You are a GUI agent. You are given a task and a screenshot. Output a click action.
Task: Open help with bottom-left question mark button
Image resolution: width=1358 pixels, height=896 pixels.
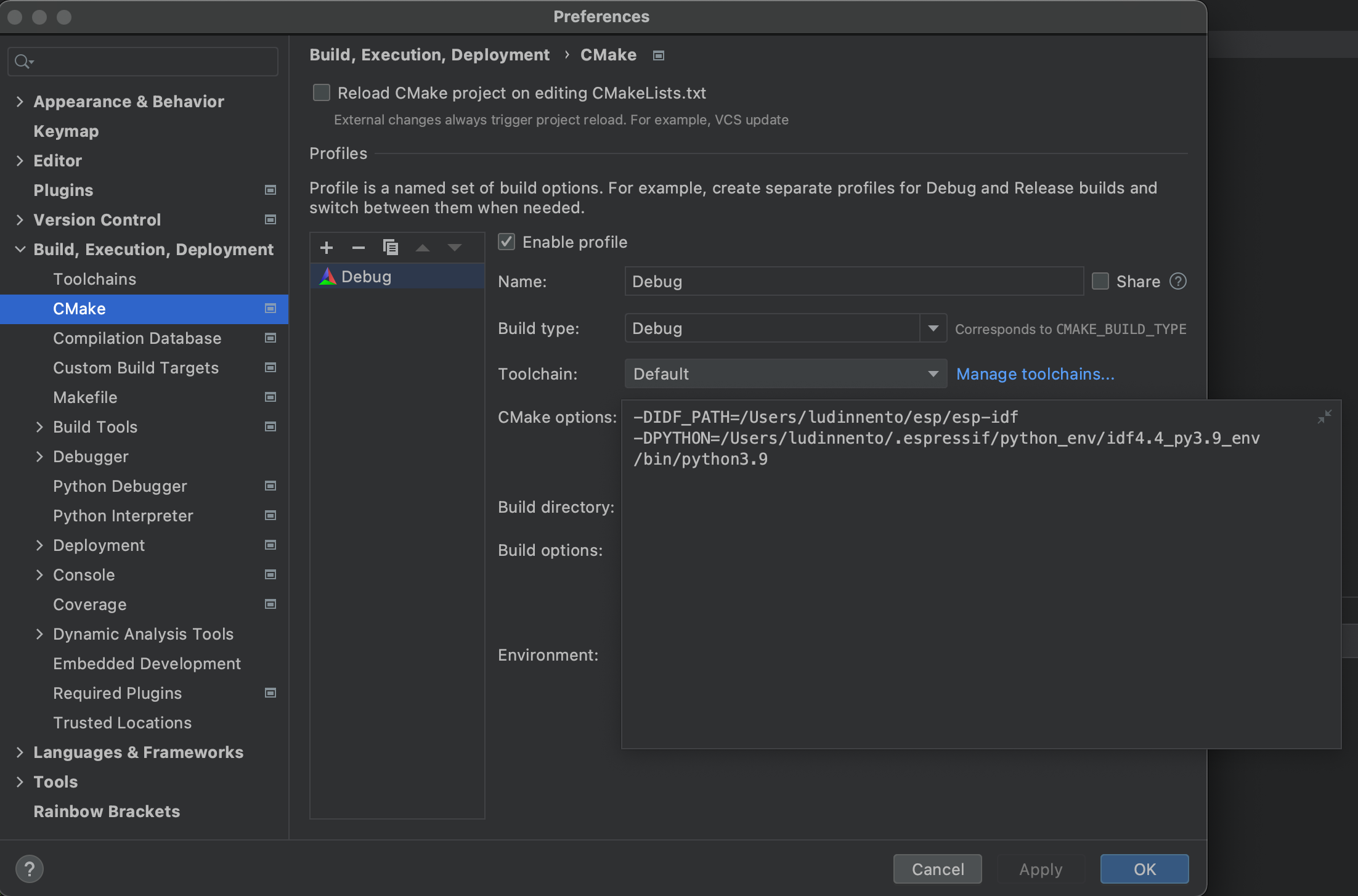point(29,869)
